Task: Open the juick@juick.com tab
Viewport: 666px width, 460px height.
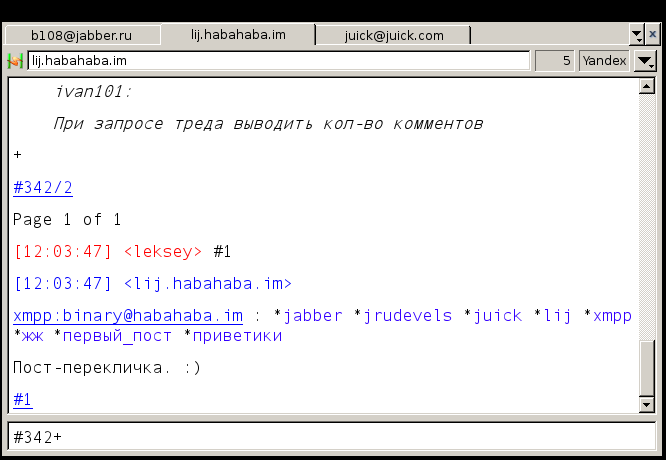Action: (x=394, y=35)
